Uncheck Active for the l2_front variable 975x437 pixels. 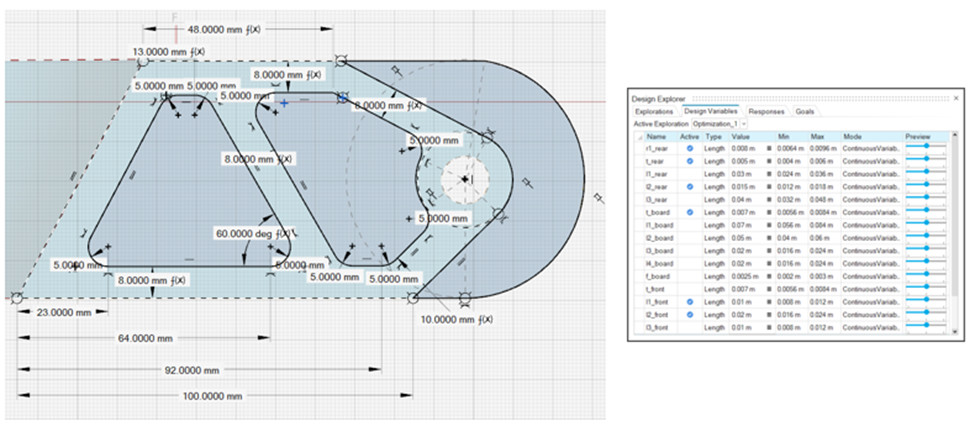coord(689,316)
